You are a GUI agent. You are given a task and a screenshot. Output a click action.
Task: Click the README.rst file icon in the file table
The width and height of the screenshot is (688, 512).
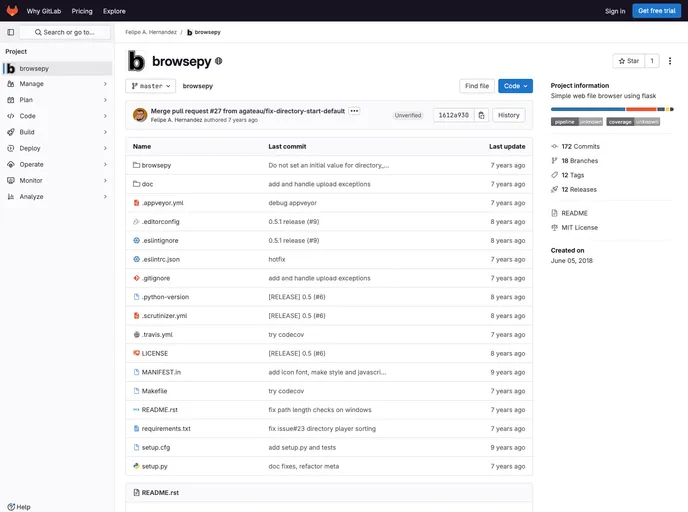136,410
